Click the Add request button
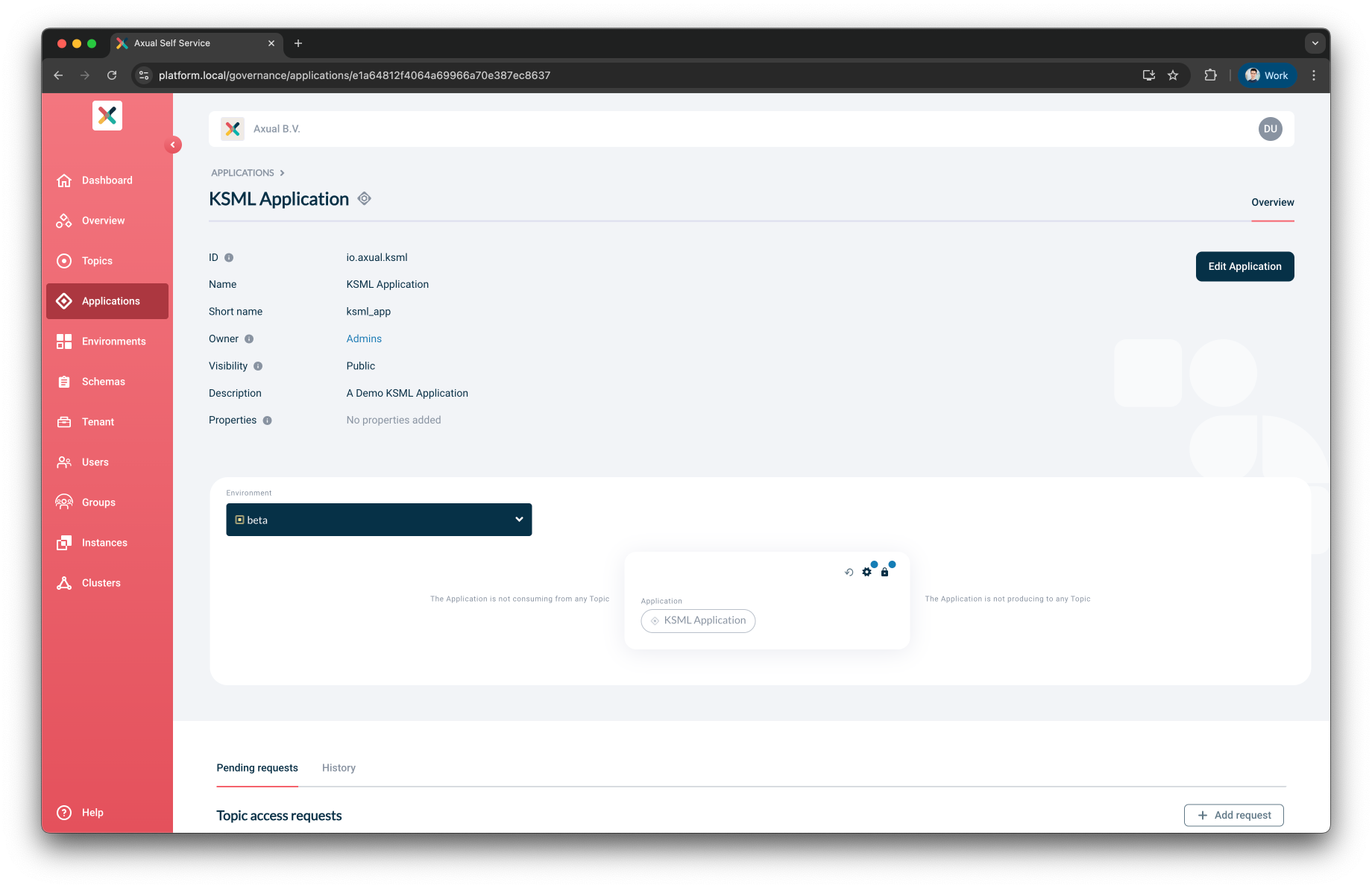Viewport: 1372px width, 888px height. coord(1233,815)
